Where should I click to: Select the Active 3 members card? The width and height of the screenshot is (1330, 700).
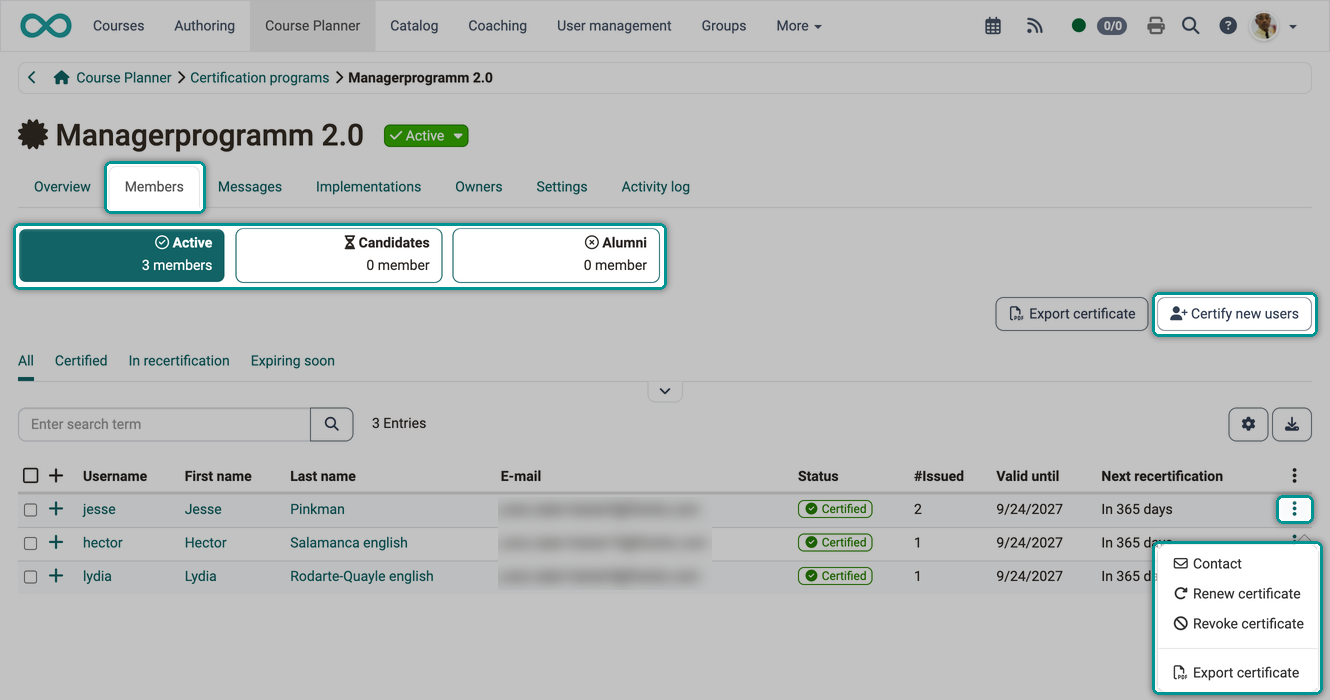[x=122, y=254]
